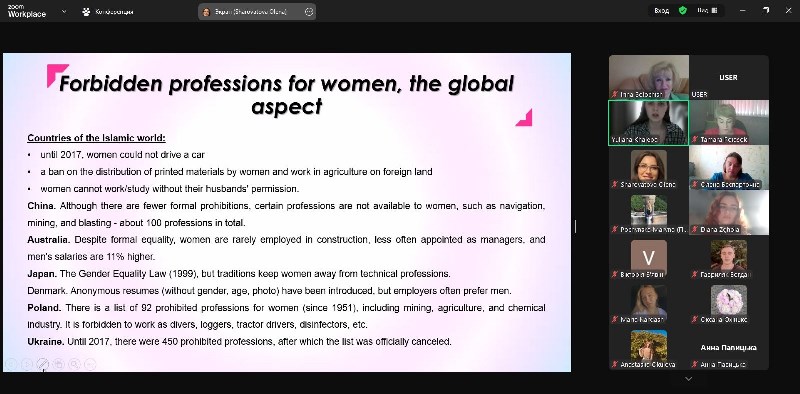The height and width of the screenshot is (394, 800).
Task: Click the bold 'Ukraine.' text on the slide
Action: pyautogui.click(x=45, y=341)
